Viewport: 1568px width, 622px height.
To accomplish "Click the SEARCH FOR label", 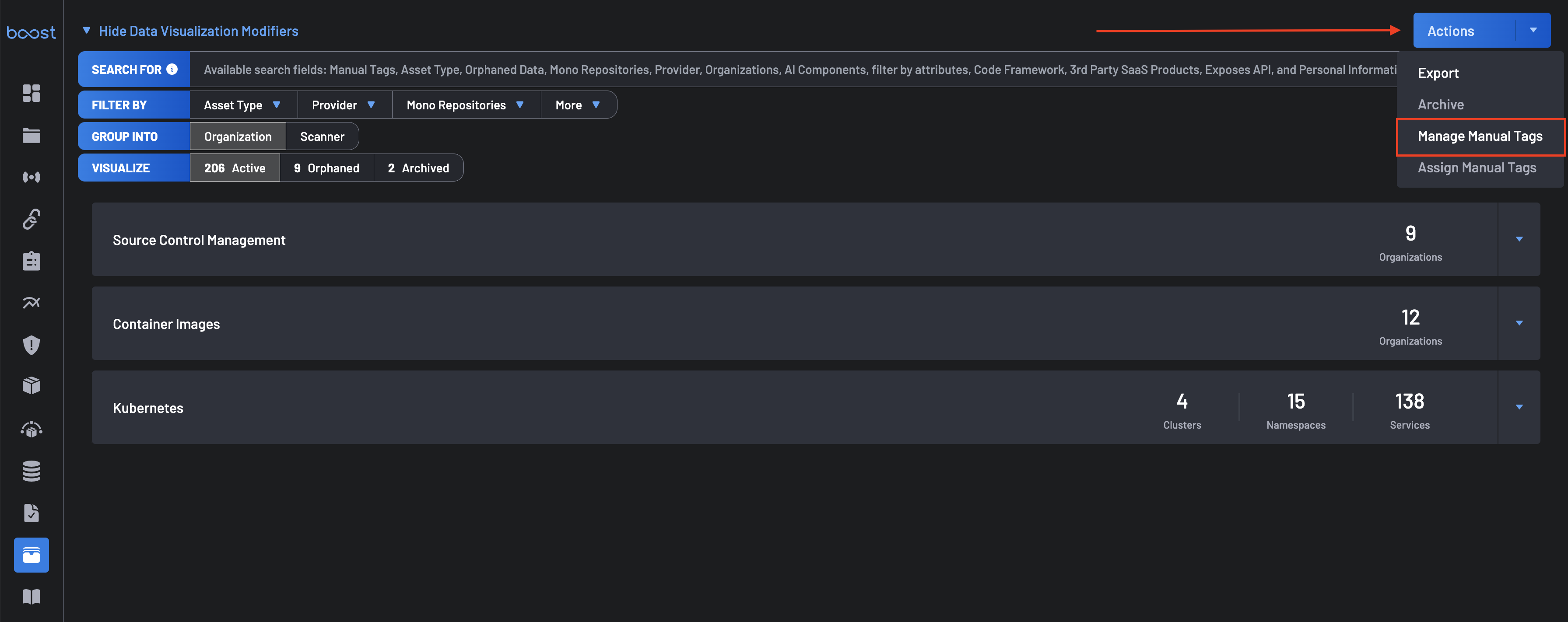I will pos(126,70).
